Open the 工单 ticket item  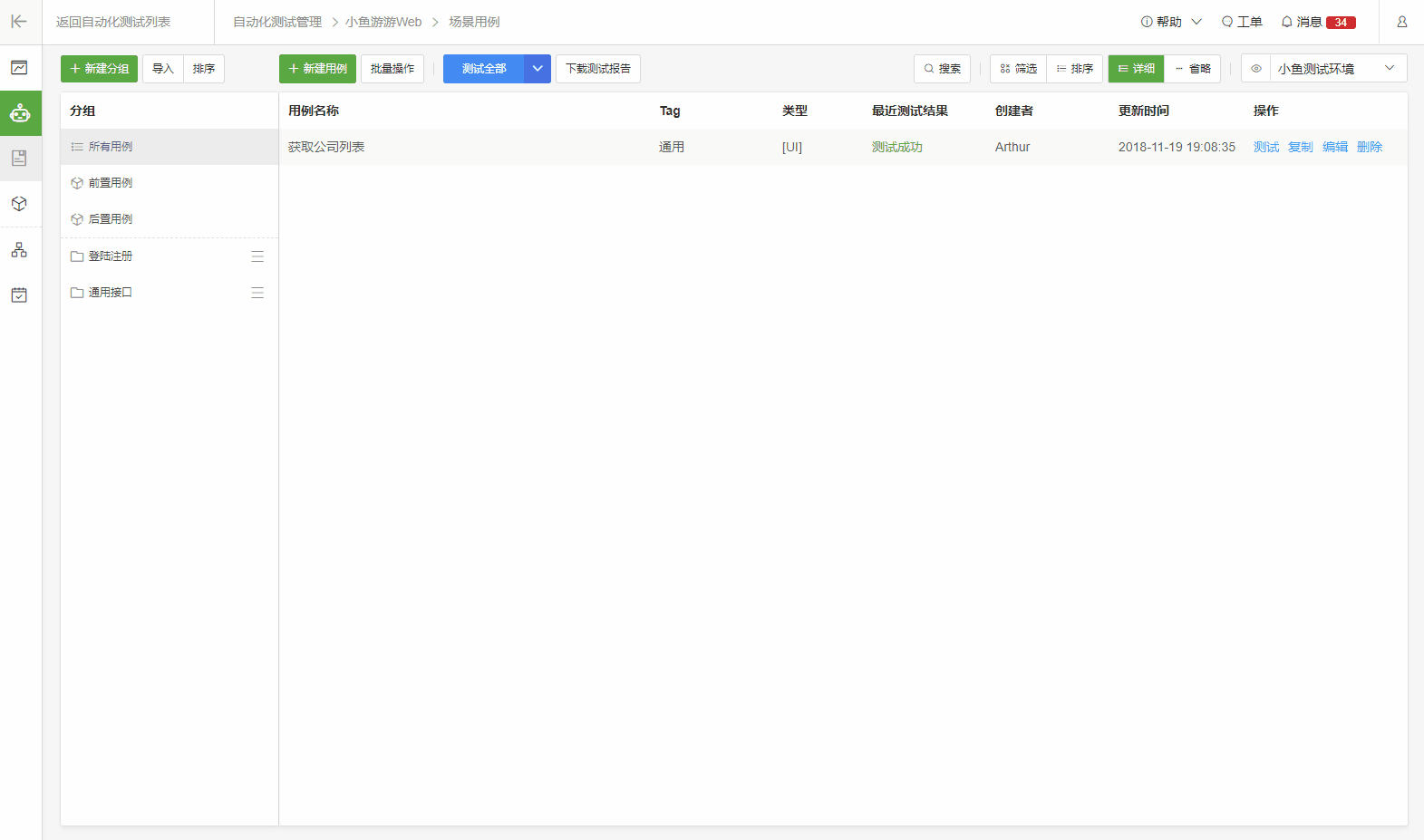click(1241, 22)
